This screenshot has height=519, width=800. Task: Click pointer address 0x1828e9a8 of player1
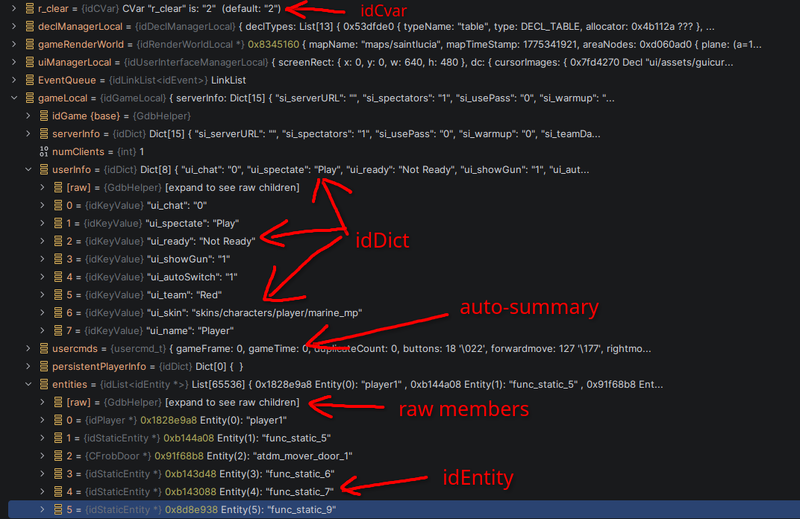point(168,420)
